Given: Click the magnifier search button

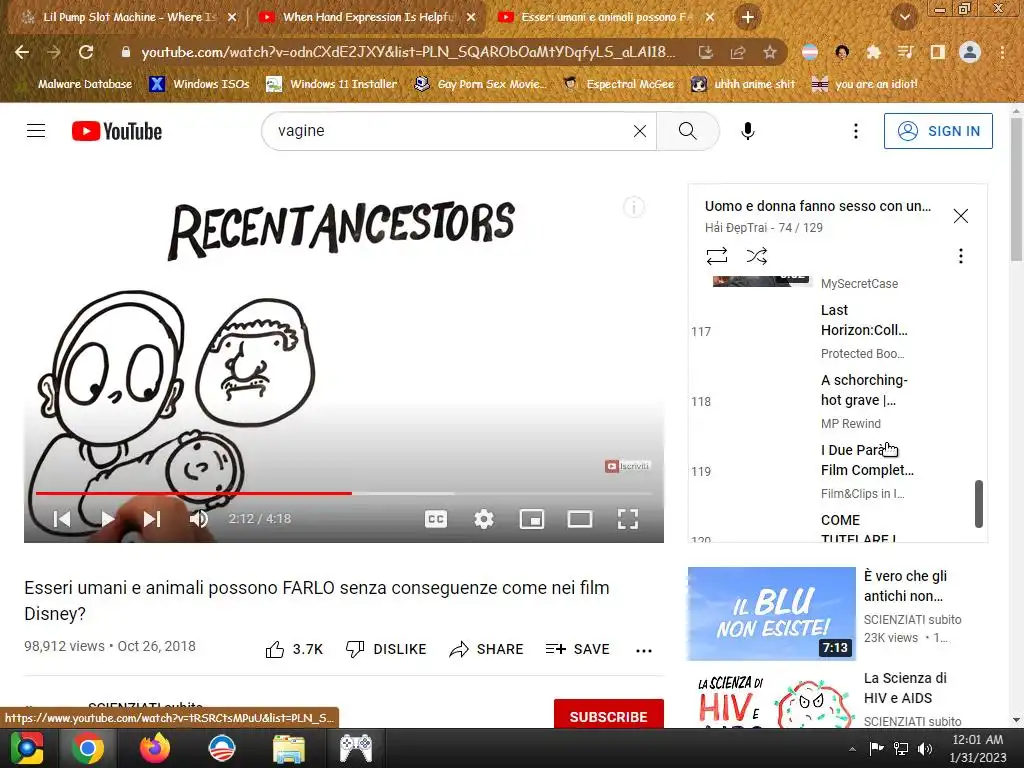Looking at the screenshot, I should 688,131.
